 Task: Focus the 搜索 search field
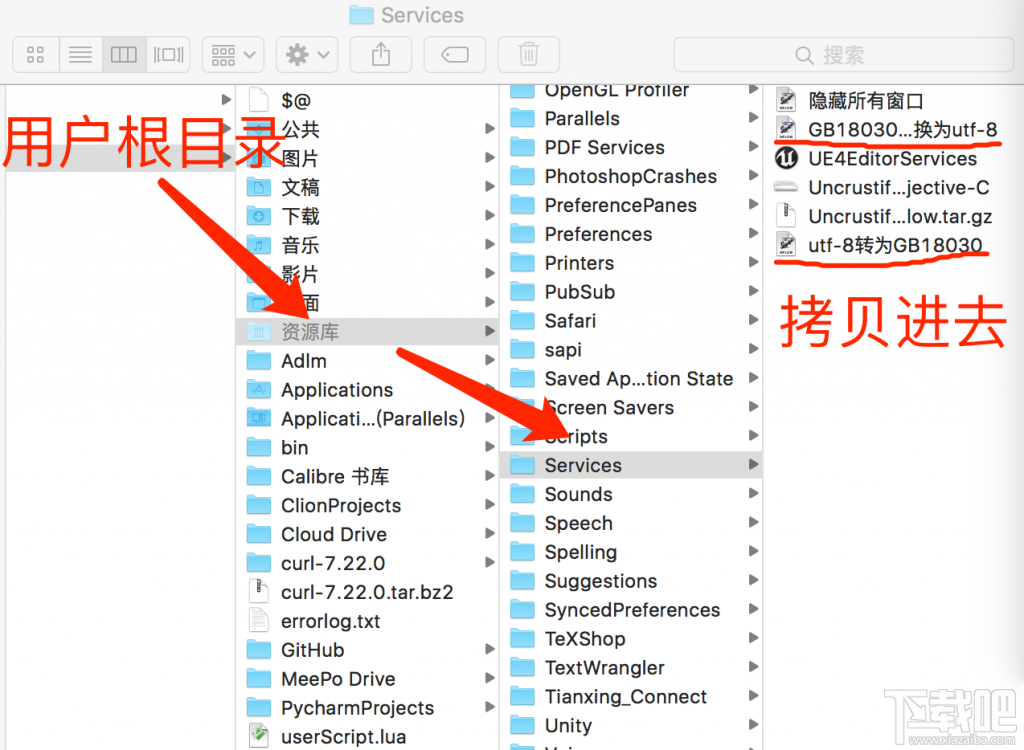point(843,55)
